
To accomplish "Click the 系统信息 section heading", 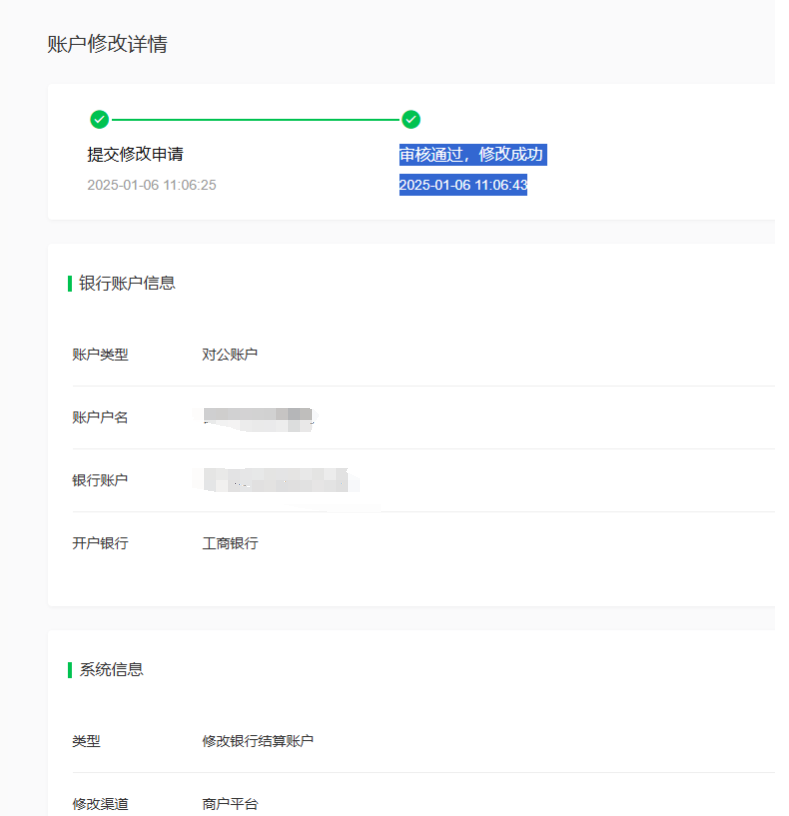I will coord(111,669).
